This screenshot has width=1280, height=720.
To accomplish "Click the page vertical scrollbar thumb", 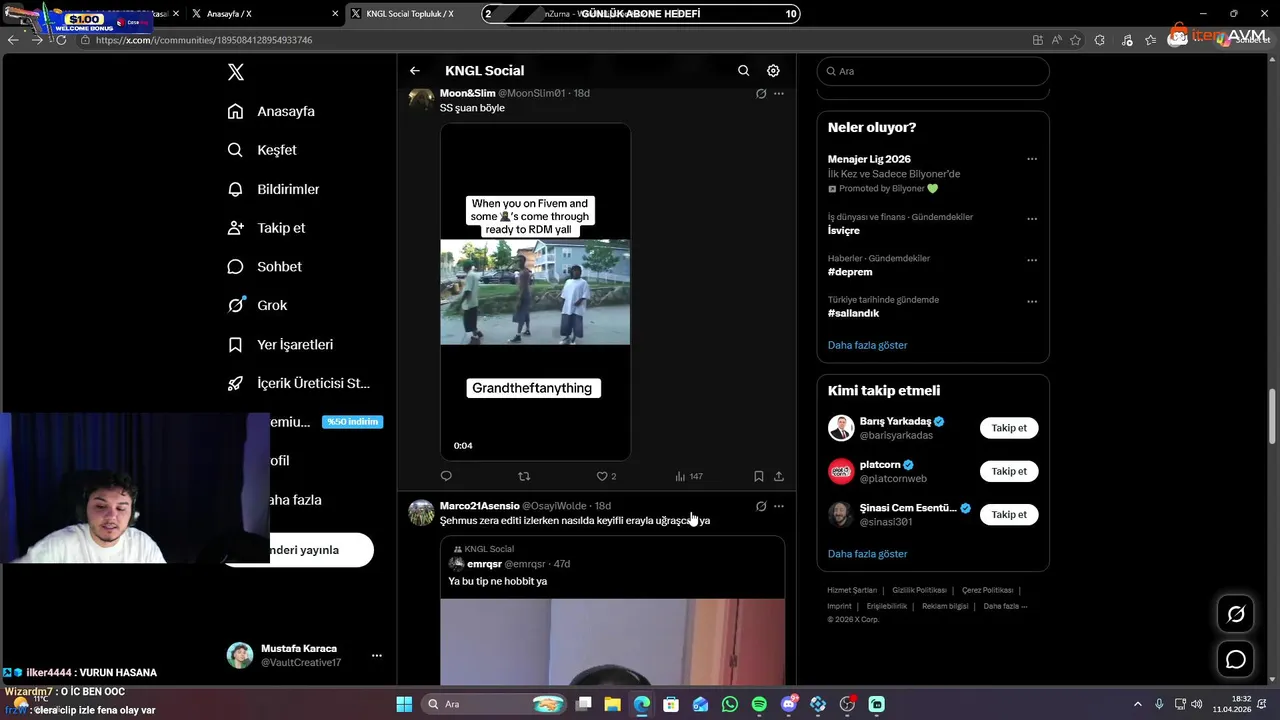I will [1272, 416].
